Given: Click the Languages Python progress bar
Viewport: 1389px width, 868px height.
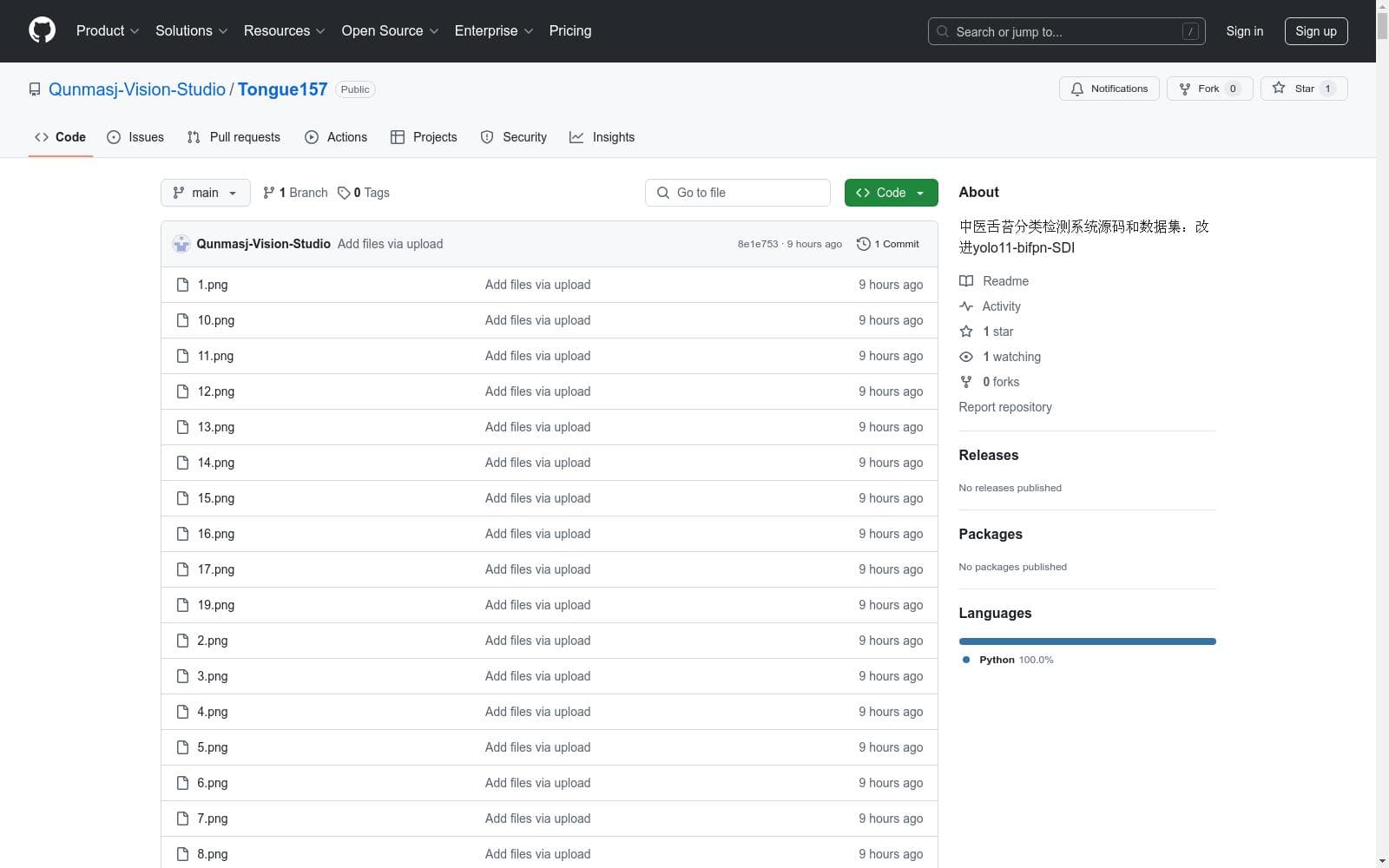Looking at the screenshot, I should click(1088, 641).
